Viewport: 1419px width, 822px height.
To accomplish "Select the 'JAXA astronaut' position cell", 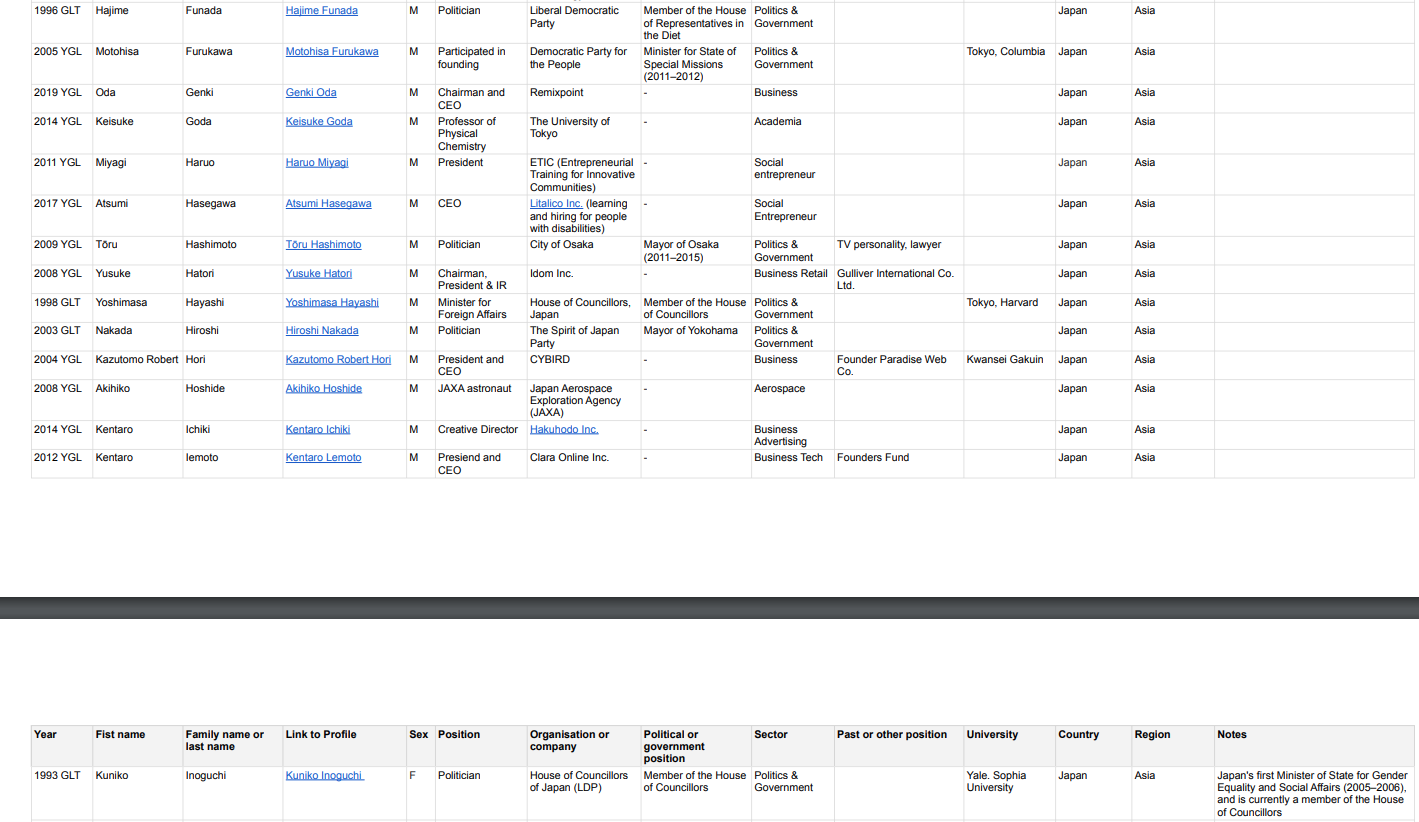I will [x=481, y=400].
